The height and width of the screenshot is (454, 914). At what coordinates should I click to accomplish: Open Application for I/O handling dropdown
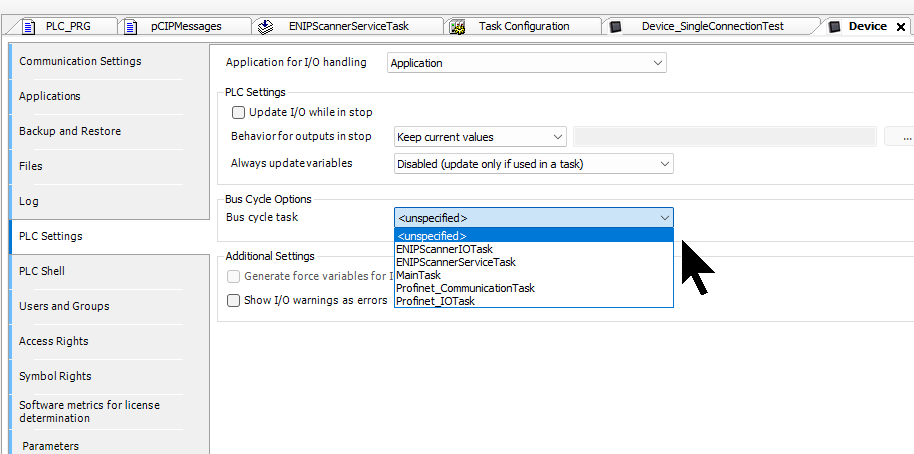pyautogui.click(x=526, y=63)
